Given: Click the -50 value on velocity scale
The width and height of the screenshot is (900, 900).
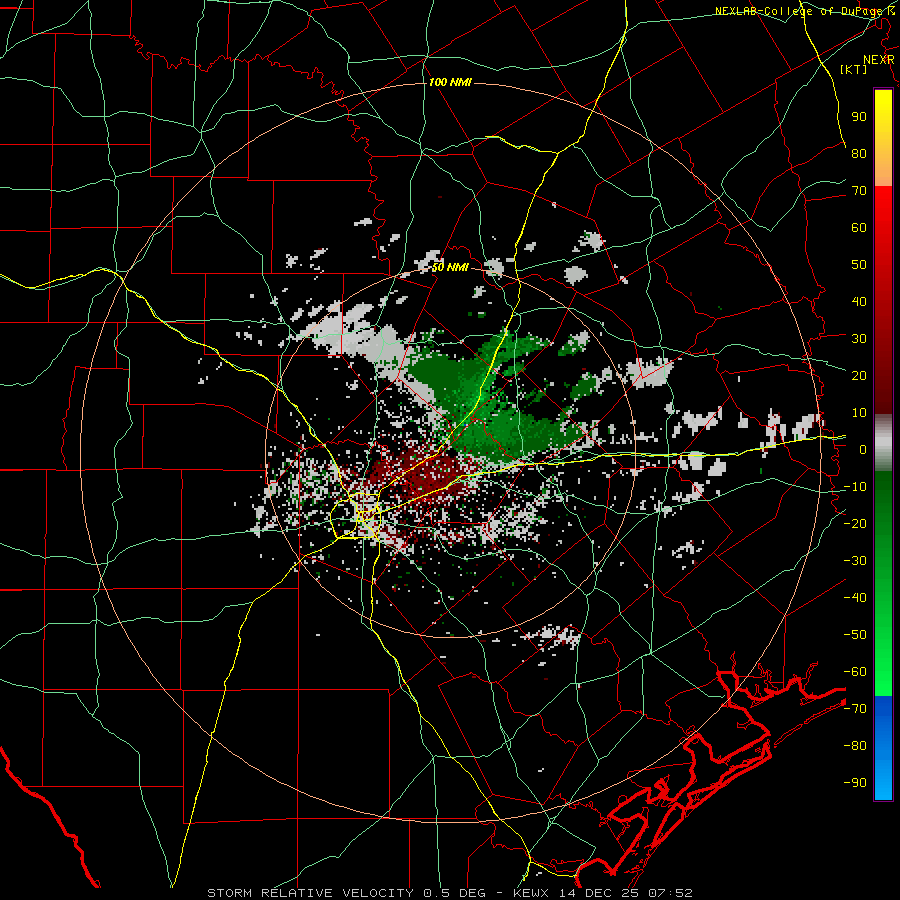Looking at the screenshot, I should pos(855,635).
